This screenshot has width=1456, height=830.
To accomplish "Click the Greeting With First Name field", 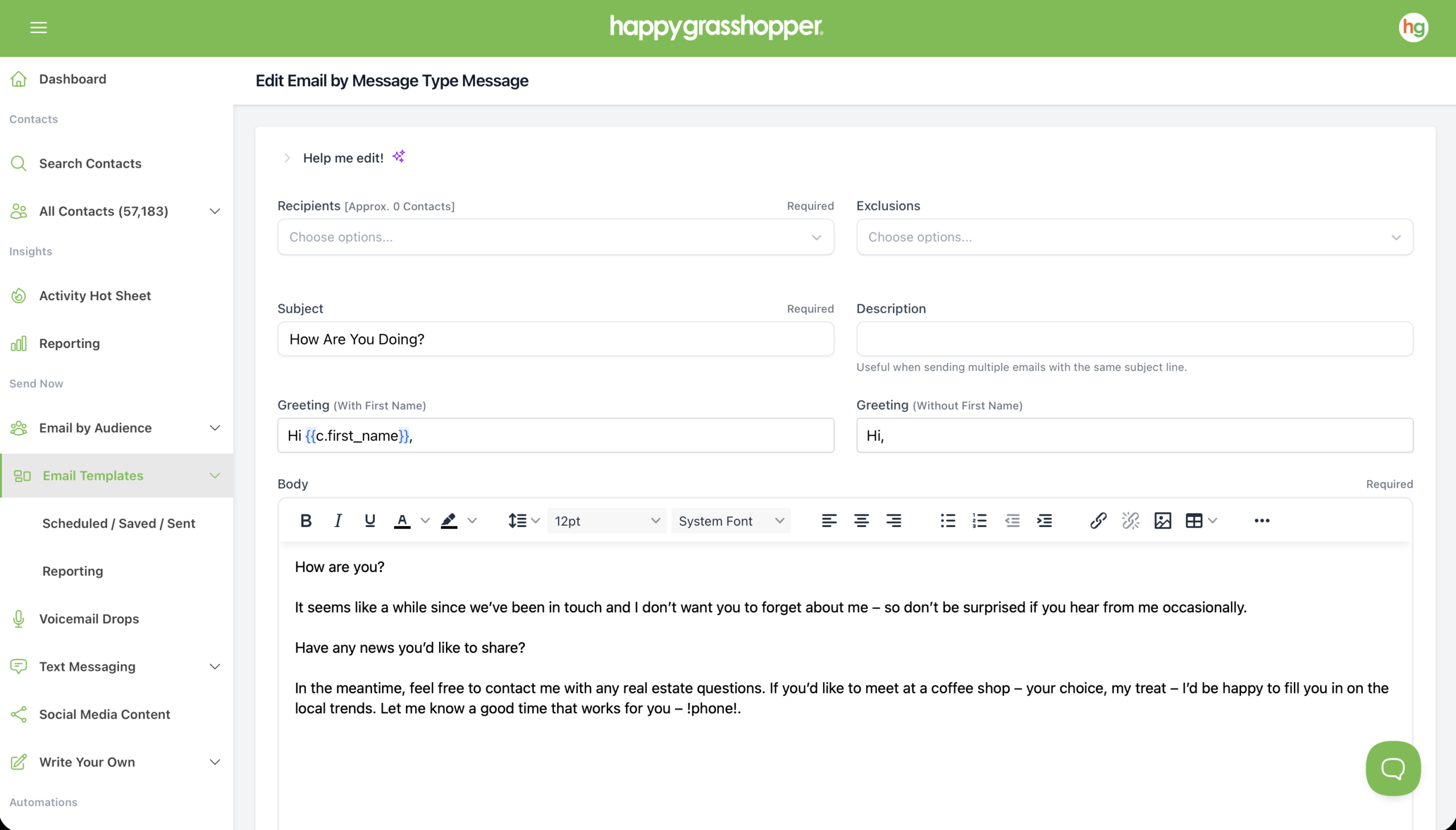I will coord(556,435).
